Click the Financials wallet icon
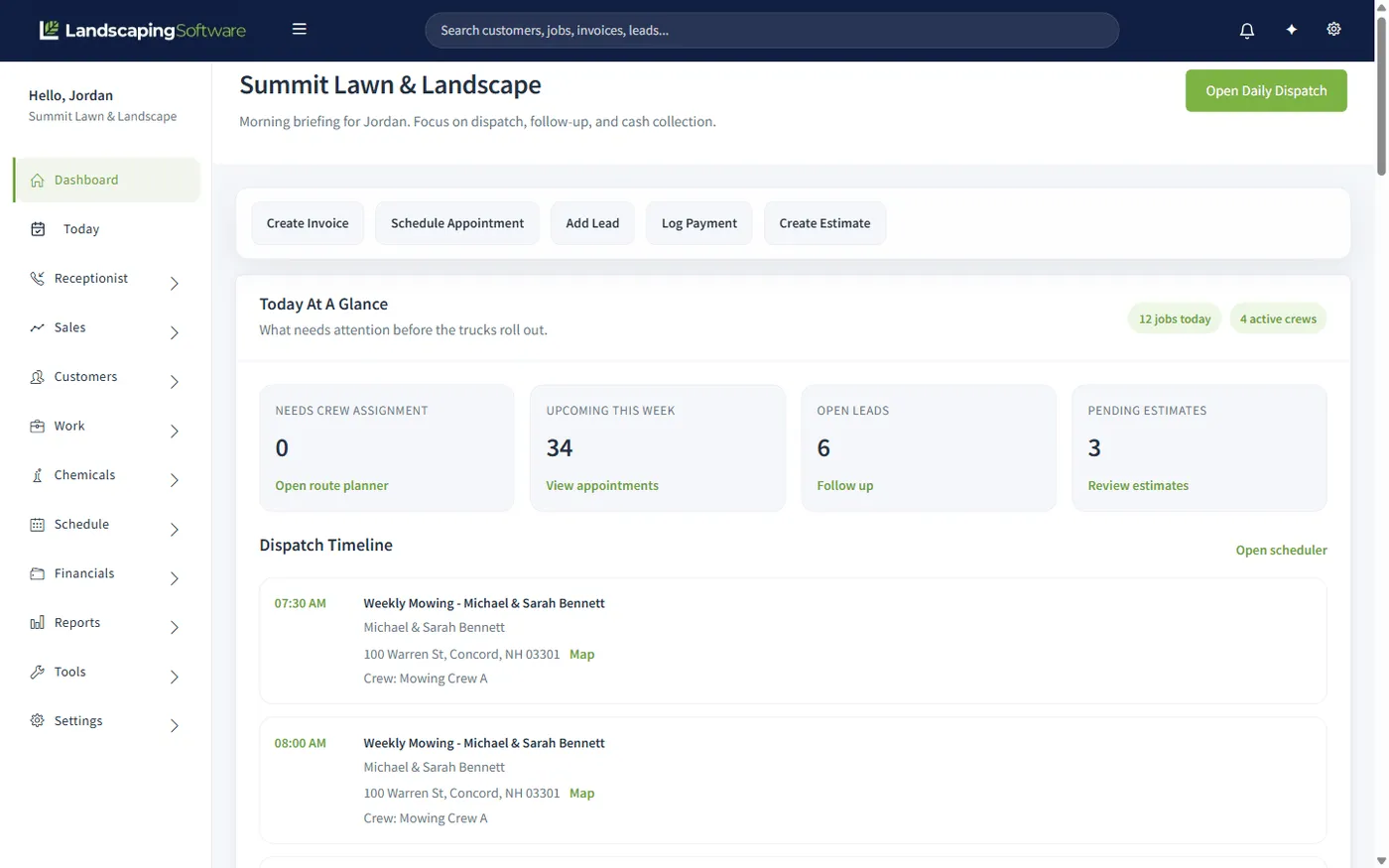 pyautogui.click(x=38, y=573)
